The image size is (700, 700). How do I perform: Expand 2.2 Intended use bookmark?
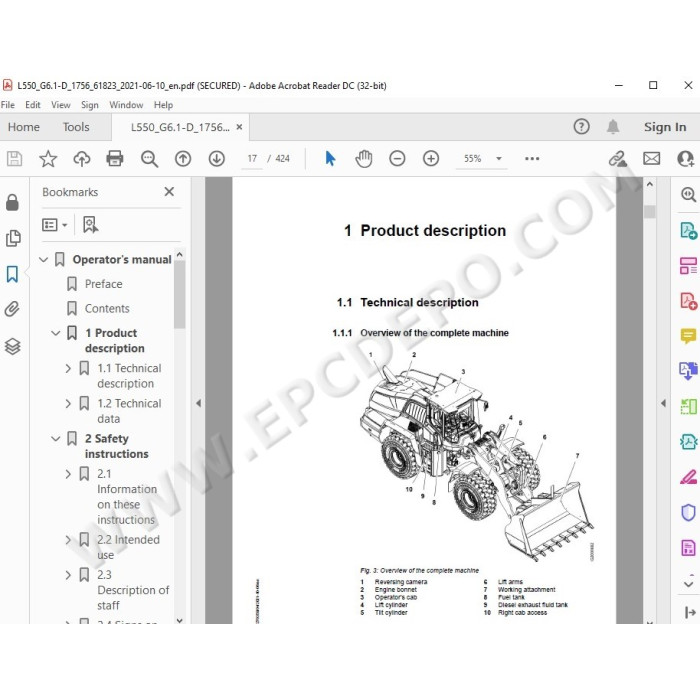(x=68, y=540)
